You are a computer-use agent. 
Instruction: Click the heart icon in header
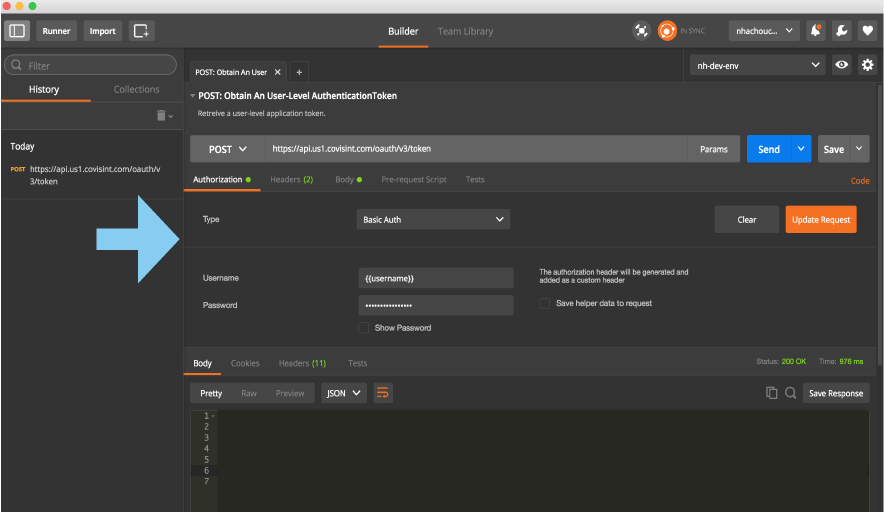coord(867,31)
